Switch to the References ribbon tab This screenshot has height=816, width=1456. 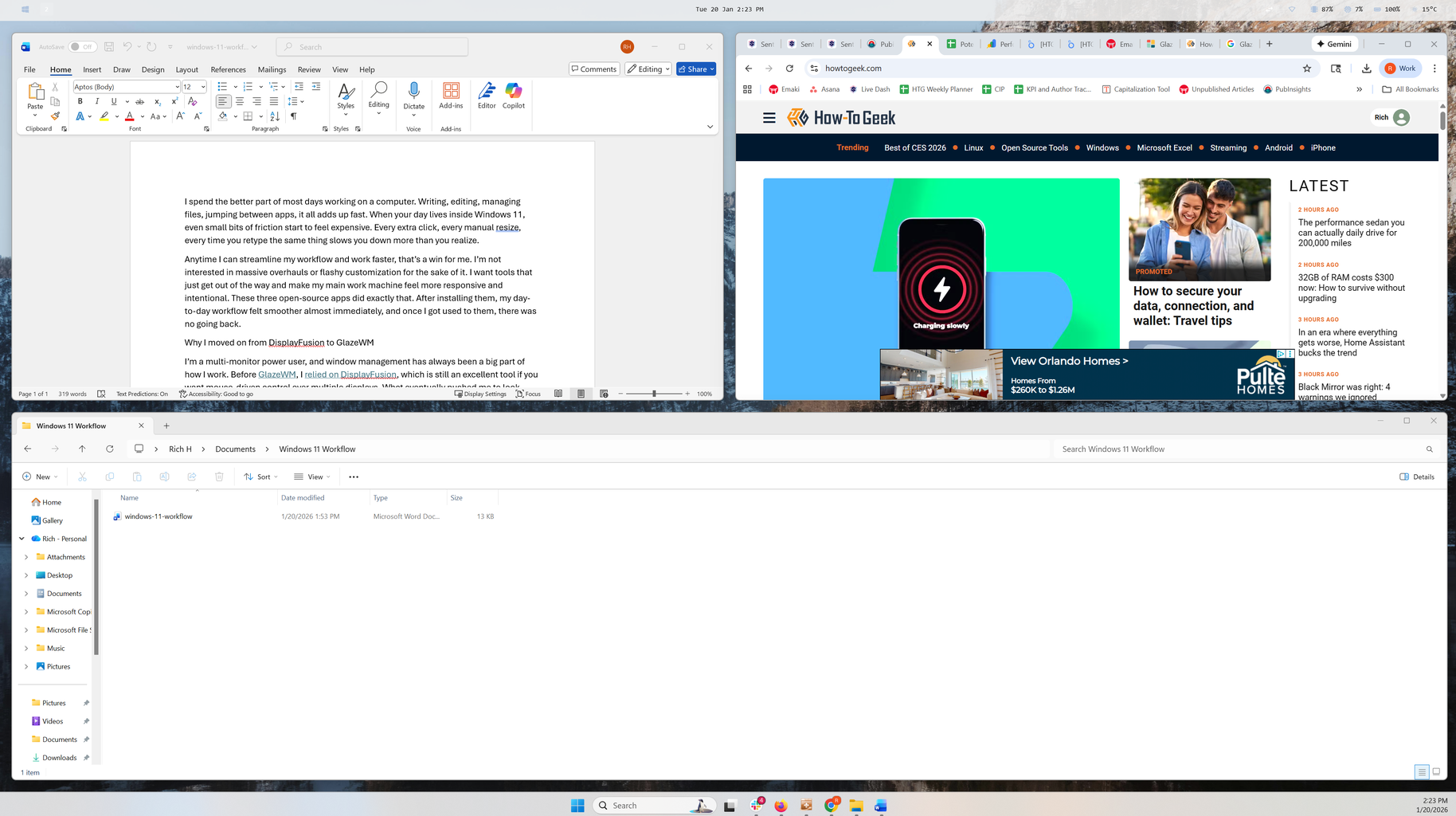(228, 69)
